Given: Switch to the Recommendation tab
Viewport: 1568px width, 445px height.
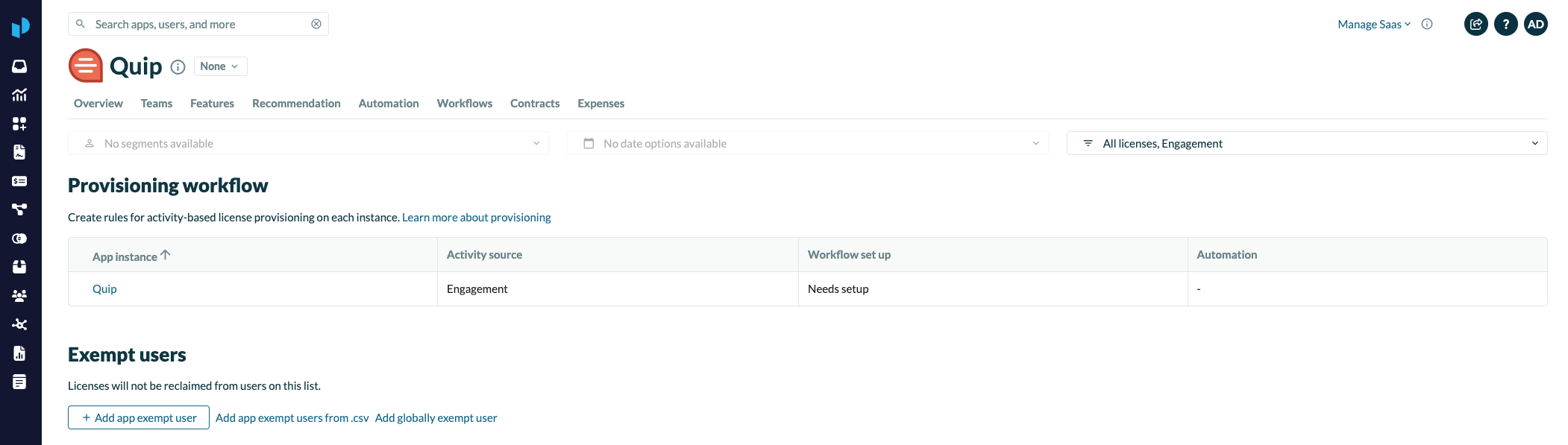Looking at the screenshot, I should [x=296, y=104].
